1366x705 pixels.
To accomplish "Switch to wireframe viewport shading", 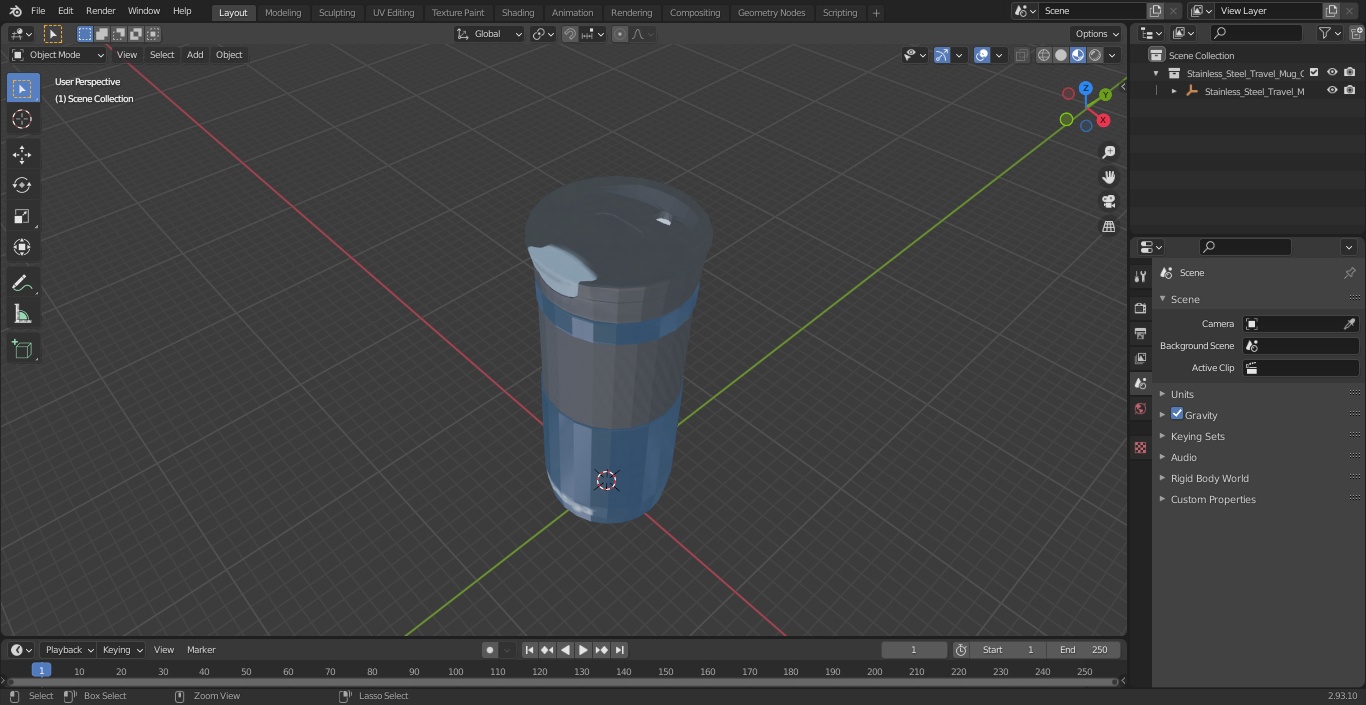I will pyautogui.click(x=1044, y=55).
